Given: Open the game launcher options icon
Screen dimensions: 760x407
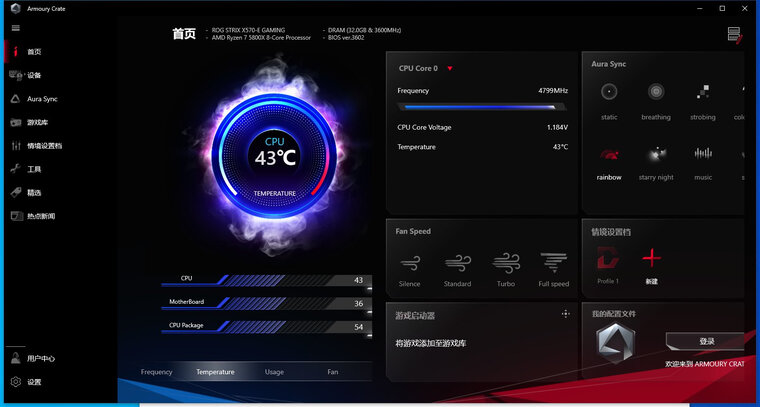Looking at the screenshot, I should click(x=565, y=314).
